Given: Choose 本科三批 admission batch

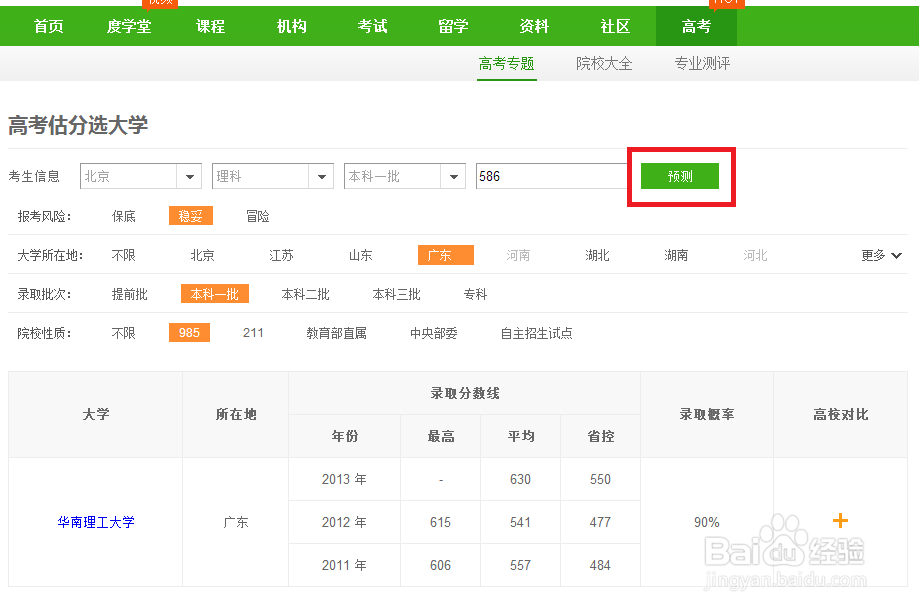Looking at the screenshot, I should [396, 294].
